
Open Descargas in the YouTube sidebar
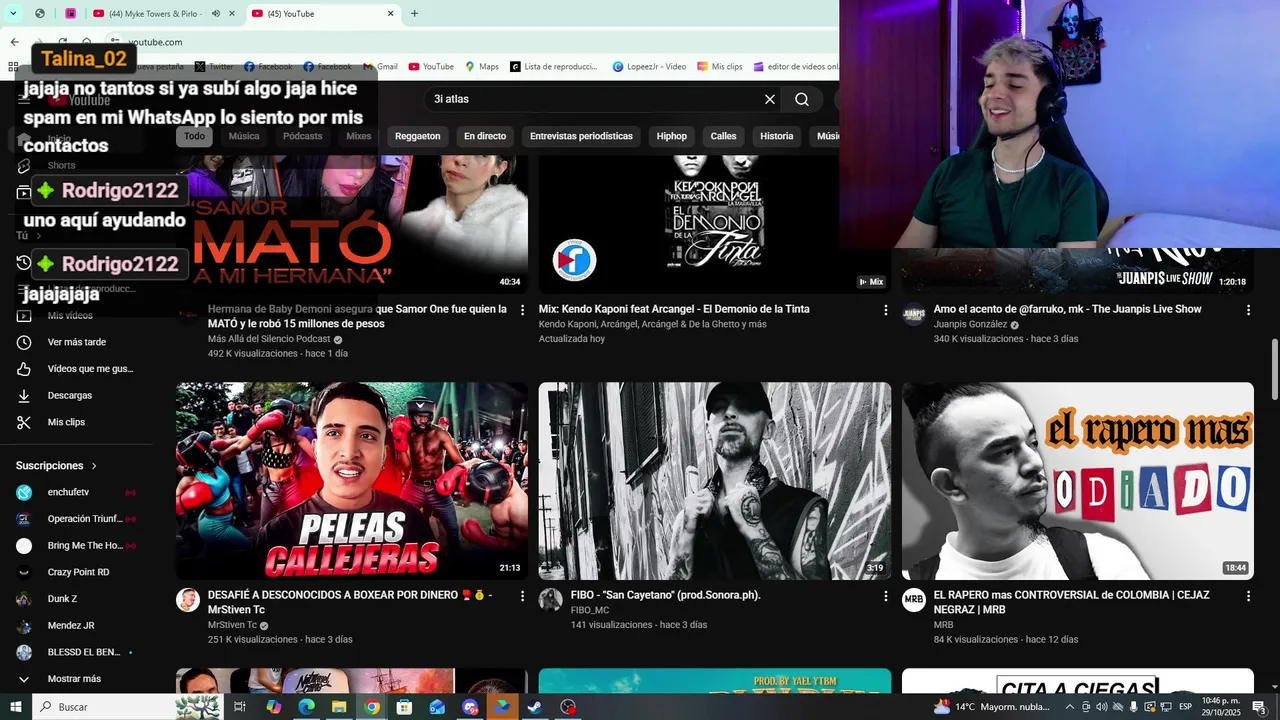pos(69,396)
